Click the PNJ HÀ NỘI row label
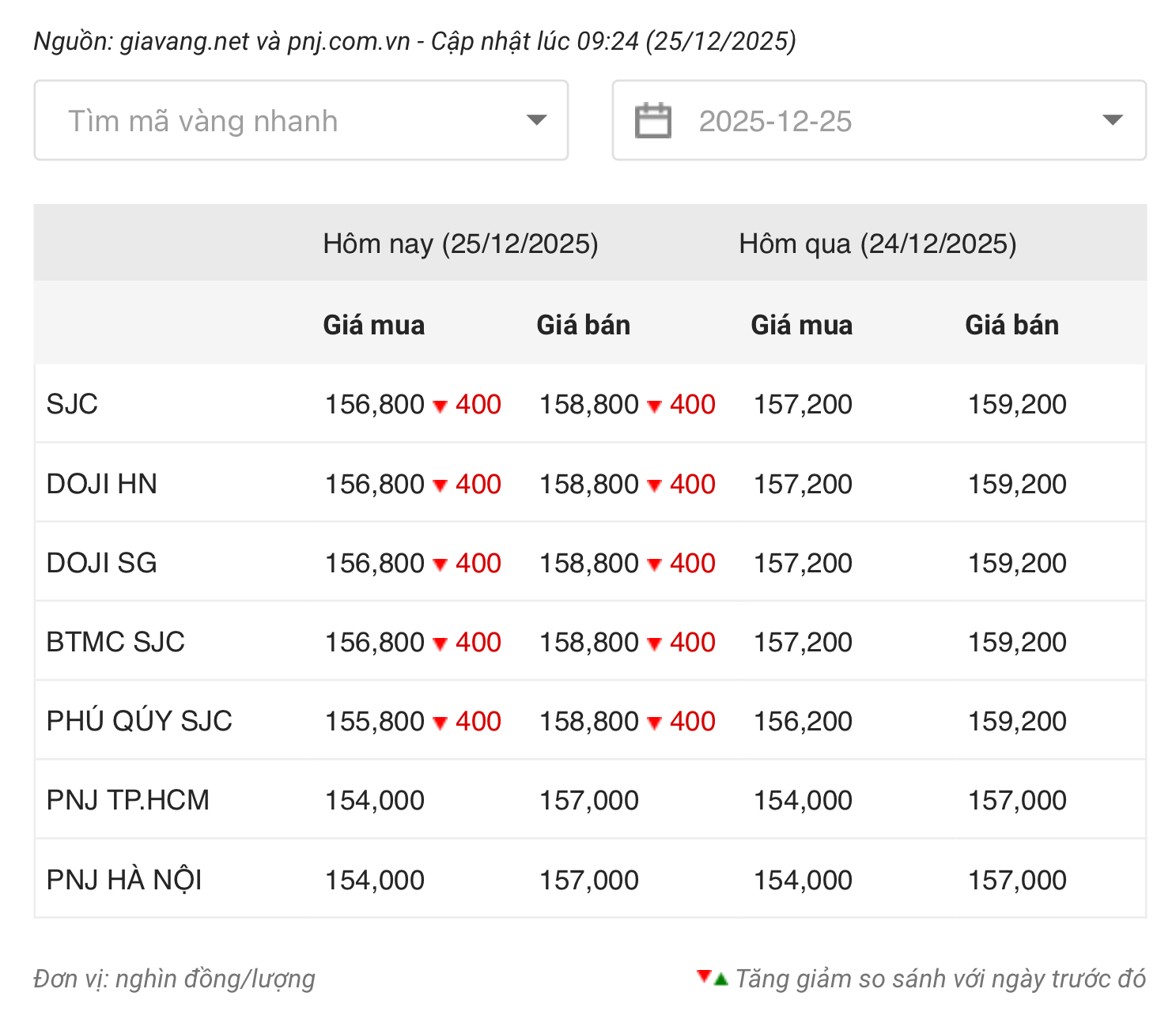 point(124,880)
